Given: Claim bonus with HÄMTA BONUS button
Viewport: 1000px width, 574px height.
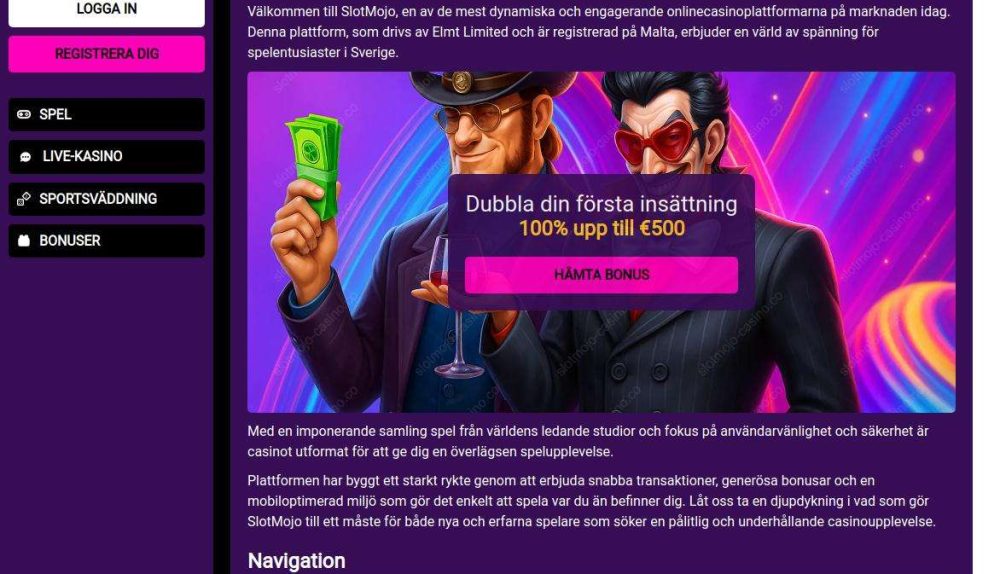Looking at the screenshot, I should click(x=601, y=275).
